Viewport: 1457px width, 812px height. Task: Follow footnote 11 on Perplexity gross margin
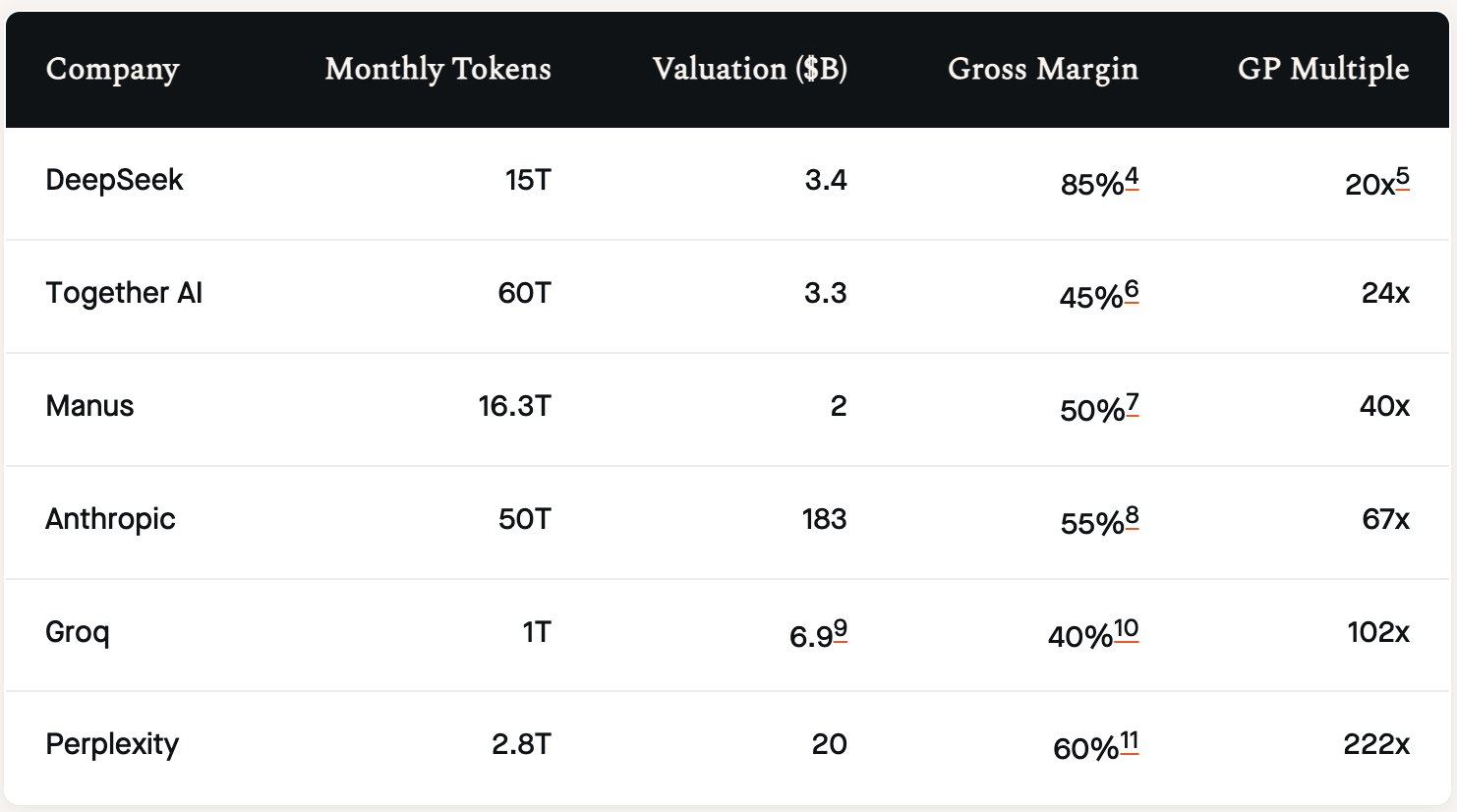click(1129, 741)
